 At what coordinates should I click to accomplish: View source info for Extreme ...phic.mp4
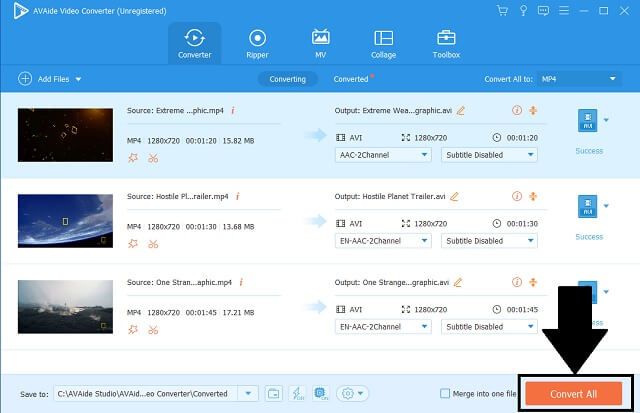coord(233,111)
